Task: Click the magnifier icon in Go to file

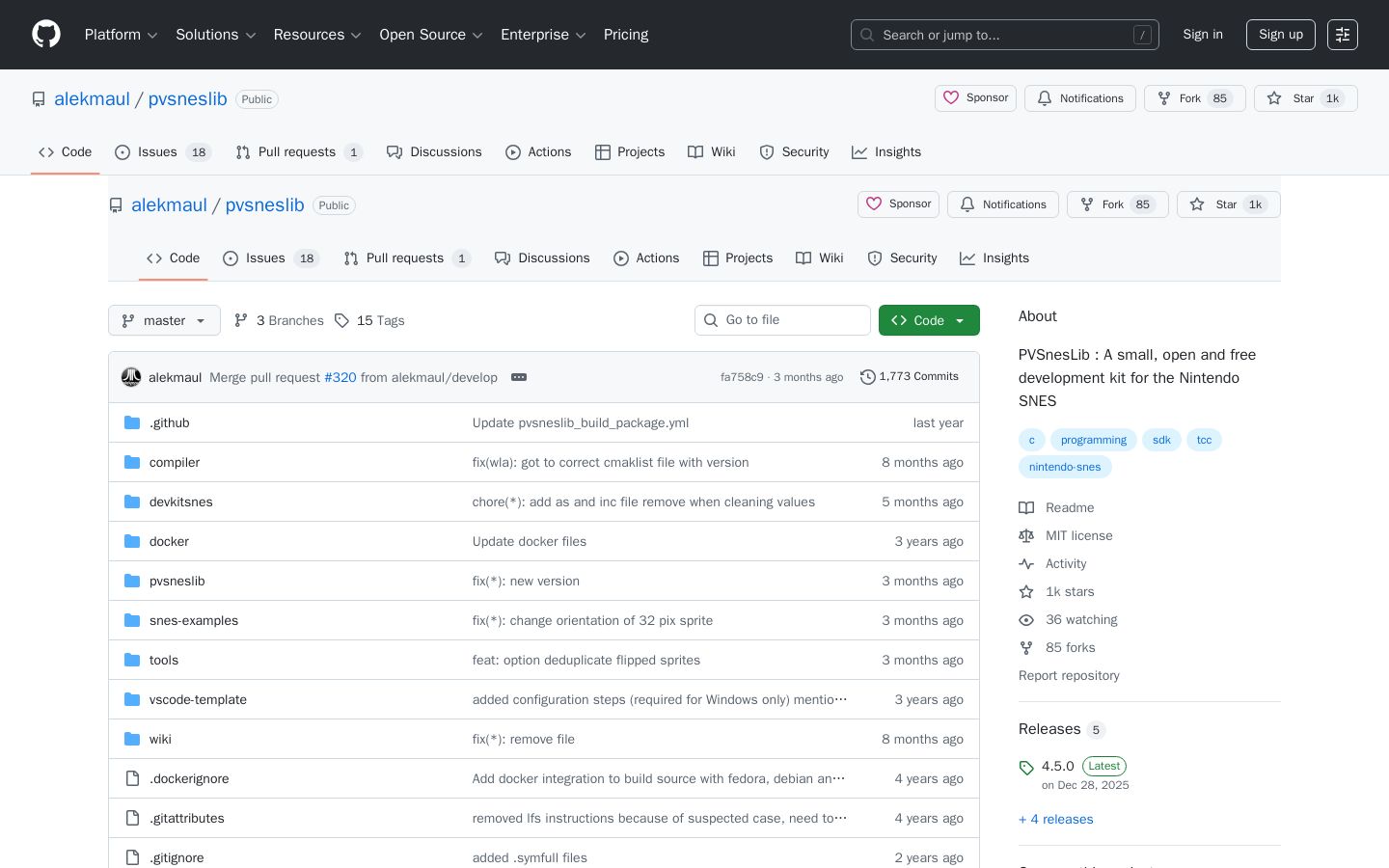Action: [711, 320]
